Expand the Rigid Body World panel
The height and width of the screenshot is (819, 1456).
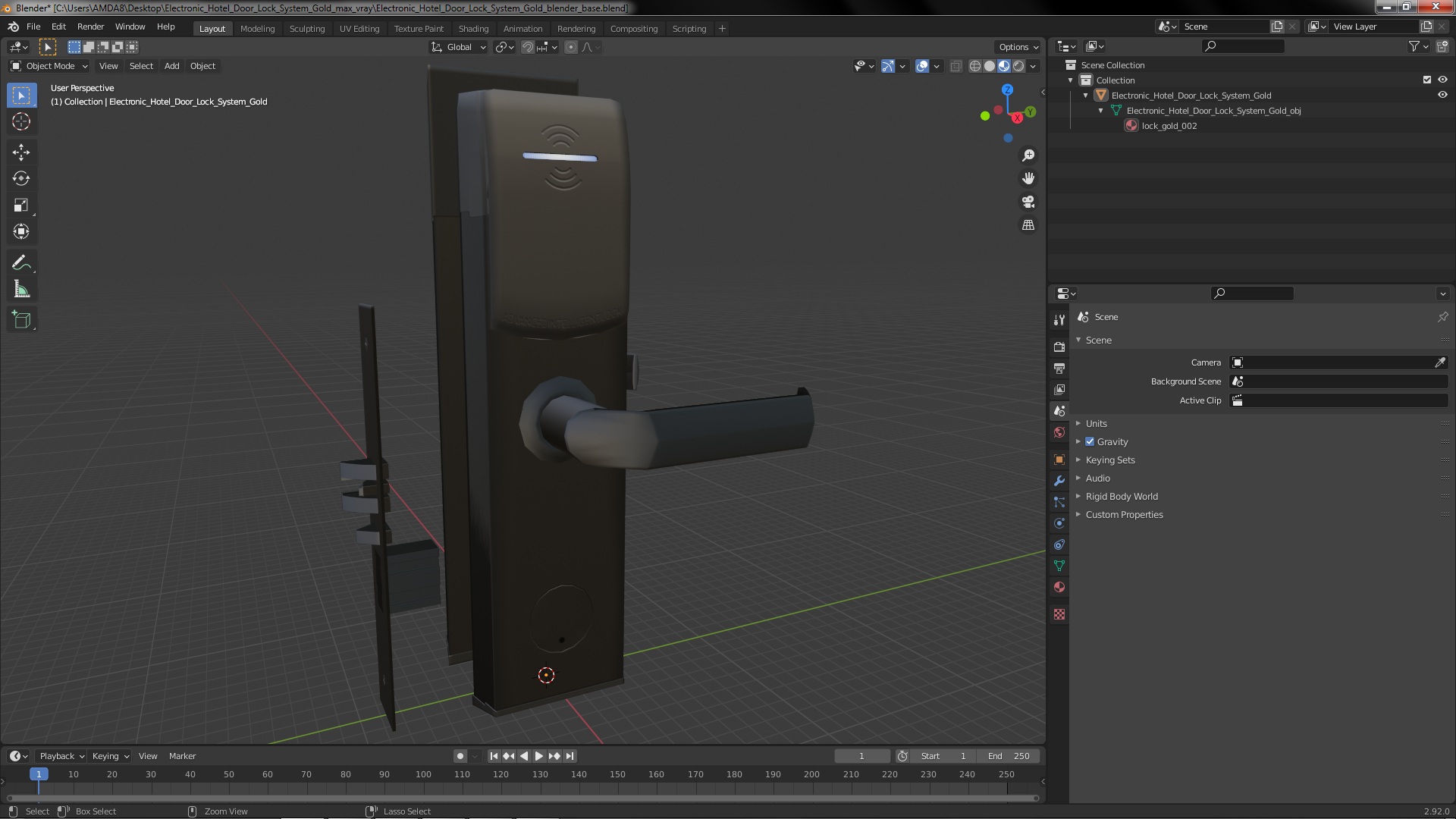click(x=1122, y=496)
